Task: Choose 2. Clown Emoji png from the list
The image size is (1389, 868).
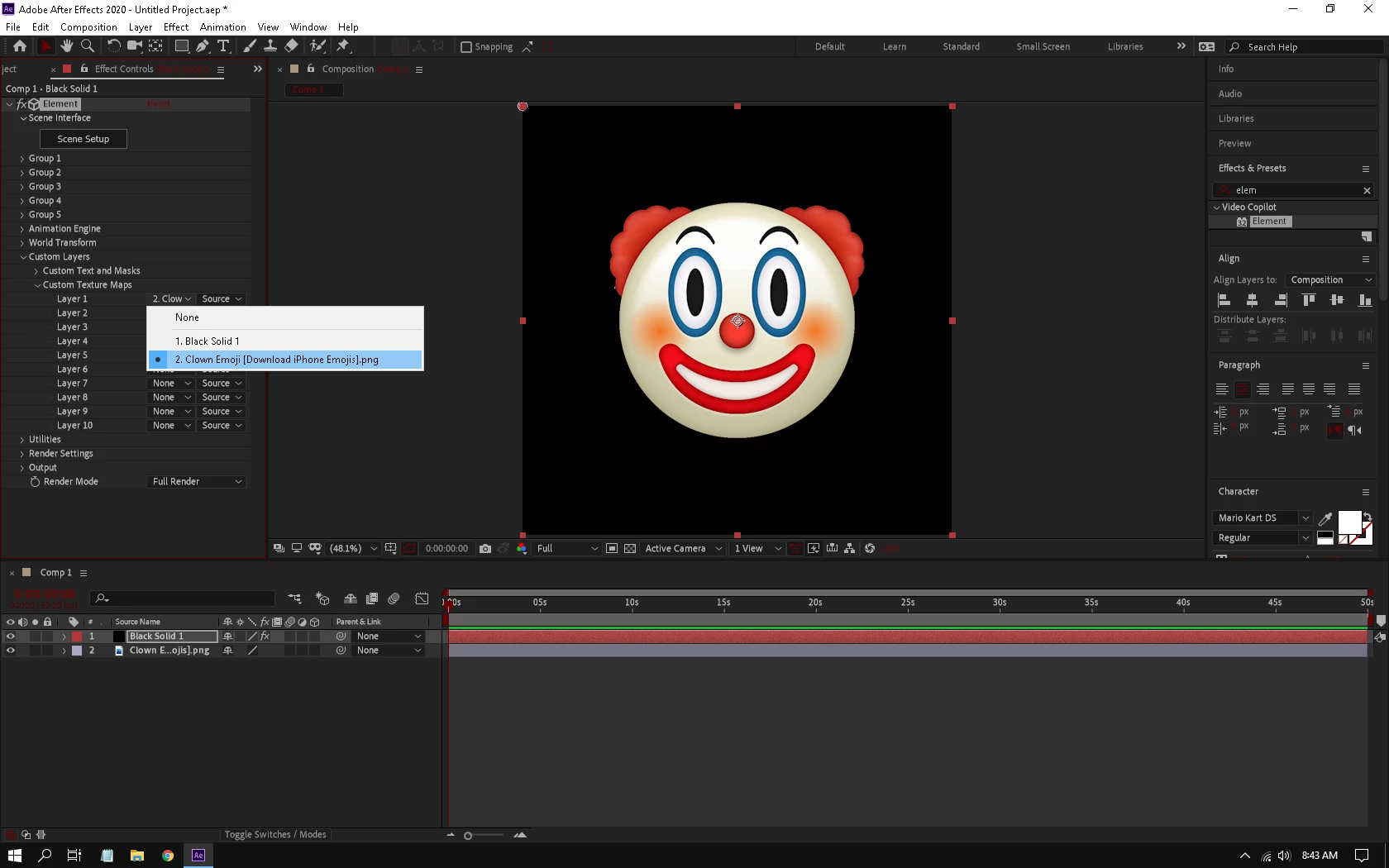Action: (x=285, y=360)
